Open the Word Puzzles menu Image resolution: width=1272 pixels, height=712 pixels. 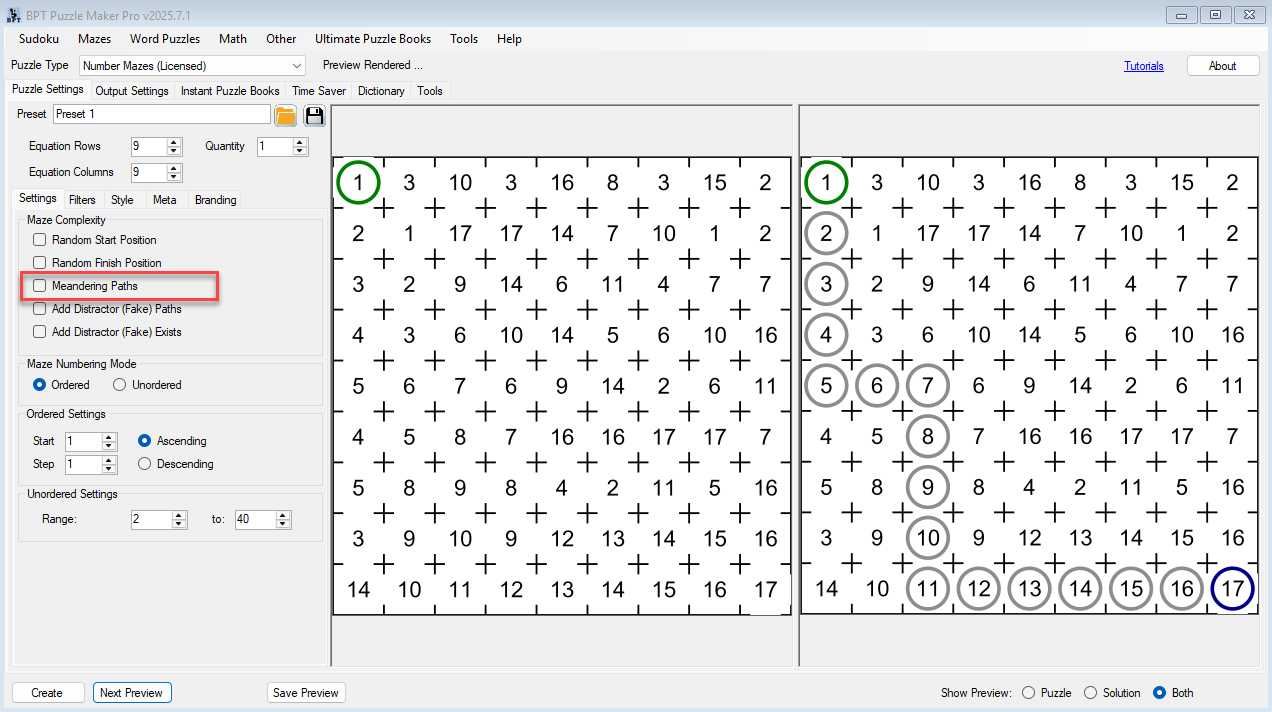coord(165,39)
